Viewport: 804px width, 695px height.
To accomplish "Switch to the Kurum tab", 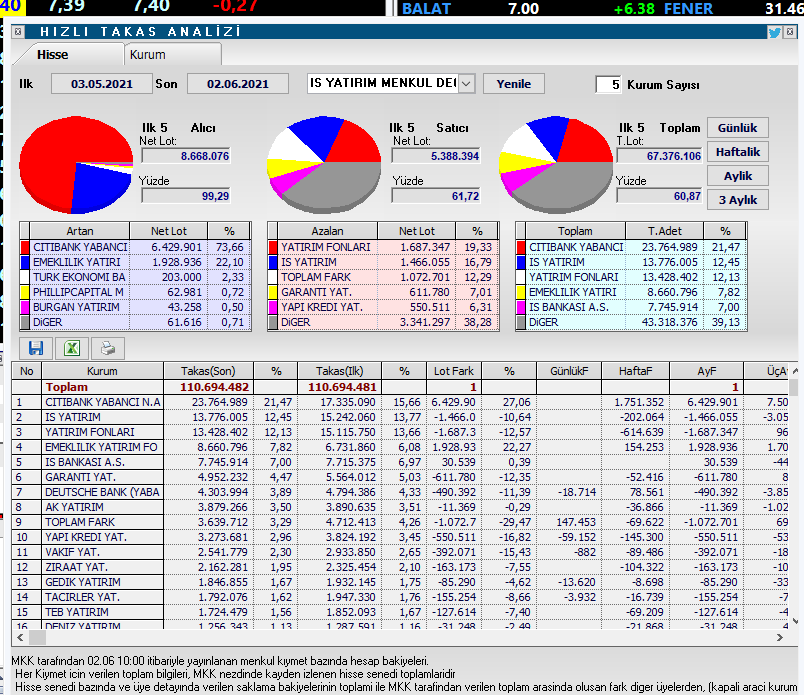I will pos(172,54).
